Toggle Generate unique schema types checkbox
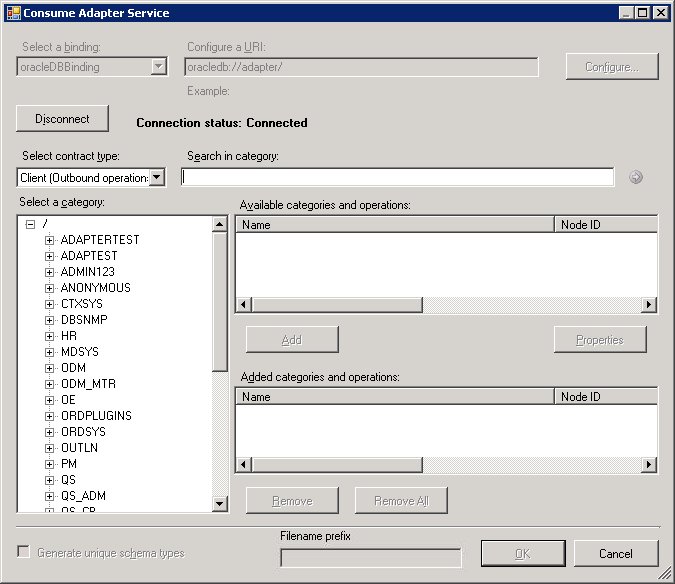 click(x=23, y=552)
